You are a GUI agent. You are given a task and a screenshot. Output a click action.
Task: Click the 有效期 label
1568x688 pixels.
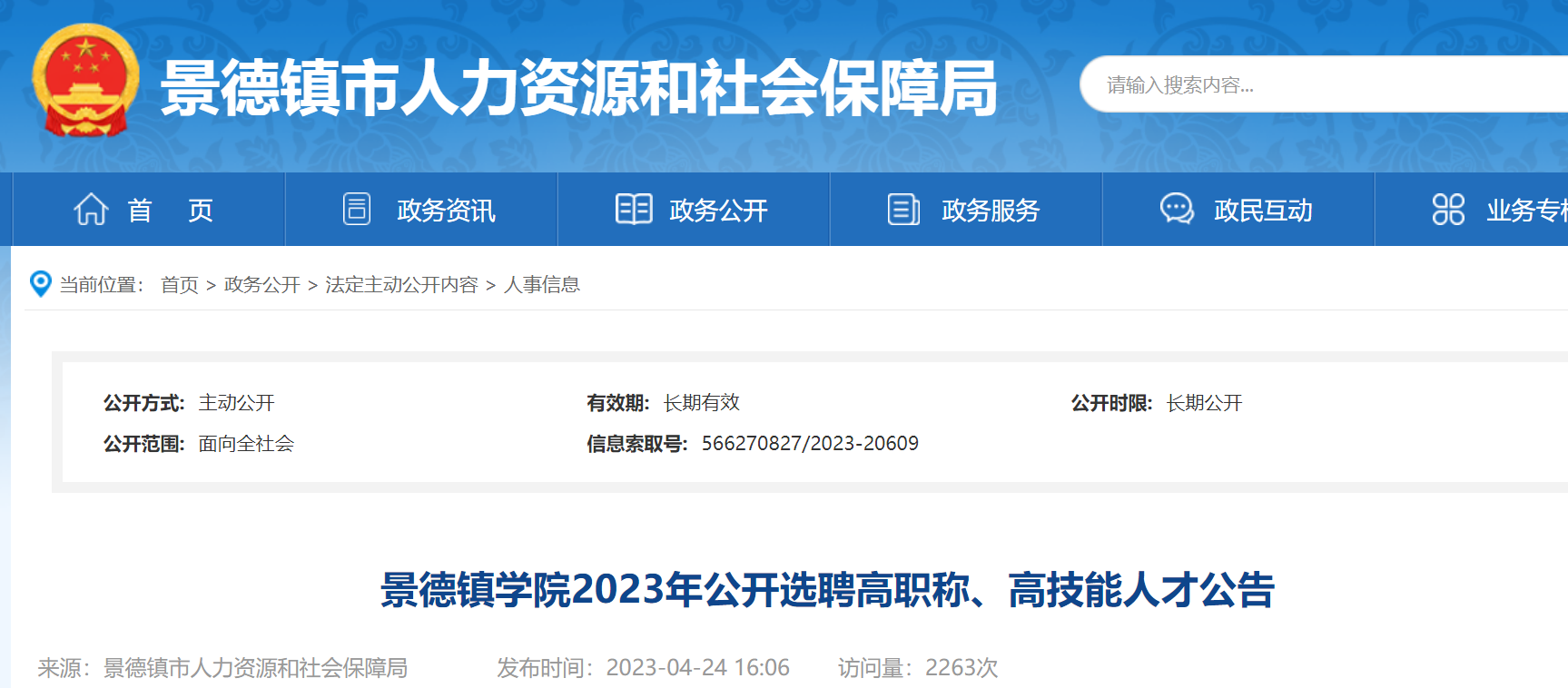pyautogui.click(x=618, y=403)
